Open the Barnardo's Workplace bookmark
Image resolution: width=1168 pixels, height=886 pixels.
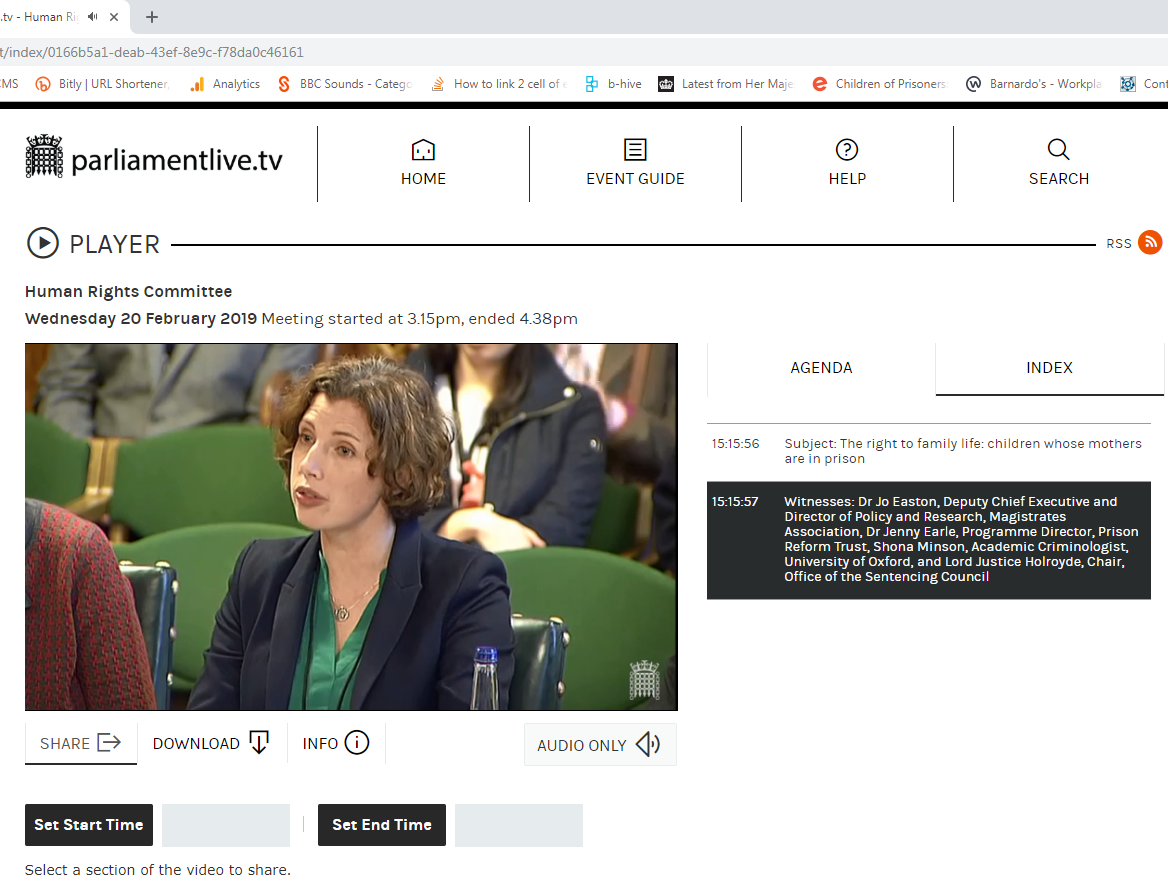point(1034,84)
